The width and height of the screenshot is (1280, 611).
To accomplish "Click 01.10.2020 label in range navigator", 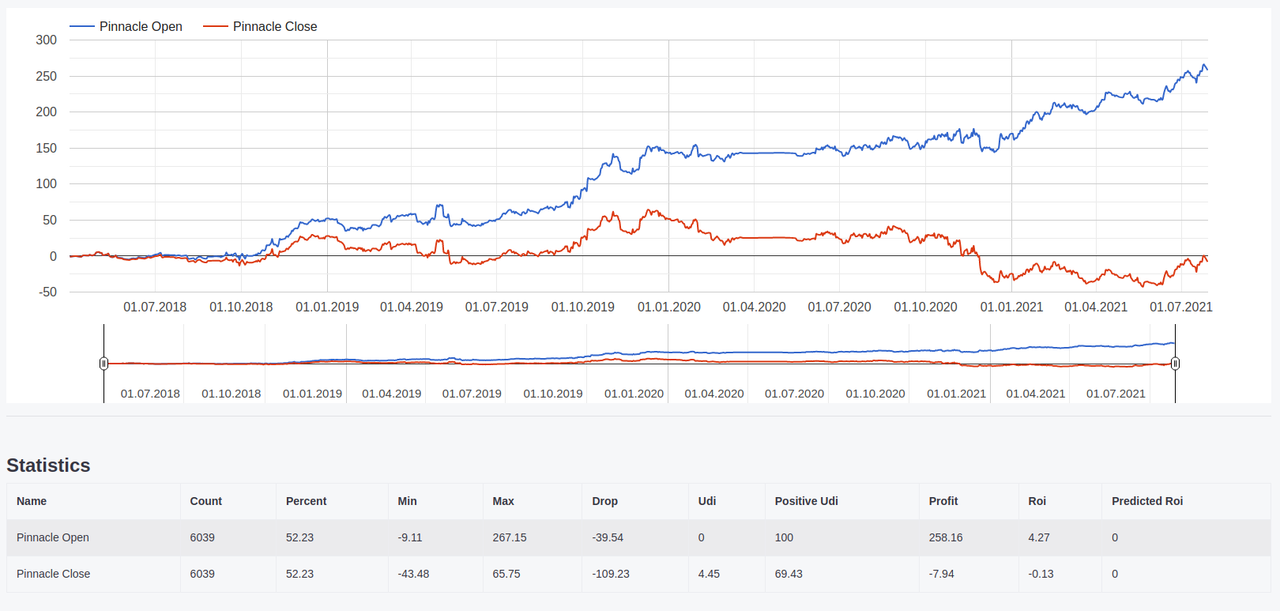I will point(876,394).
